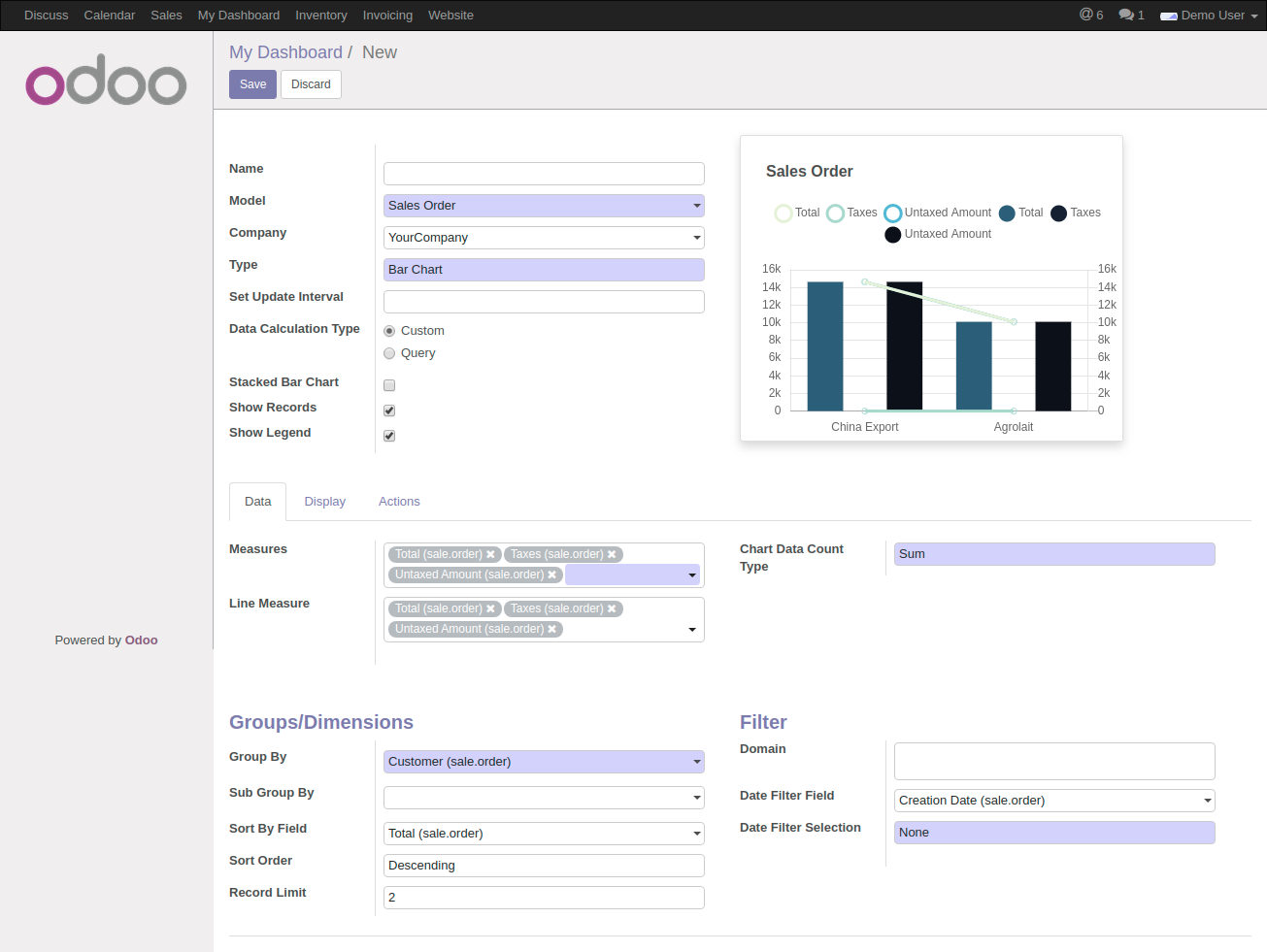The height and width of the screenshot is (952, 1267).
Task: Click the Odoo logo
Action: 106,82
